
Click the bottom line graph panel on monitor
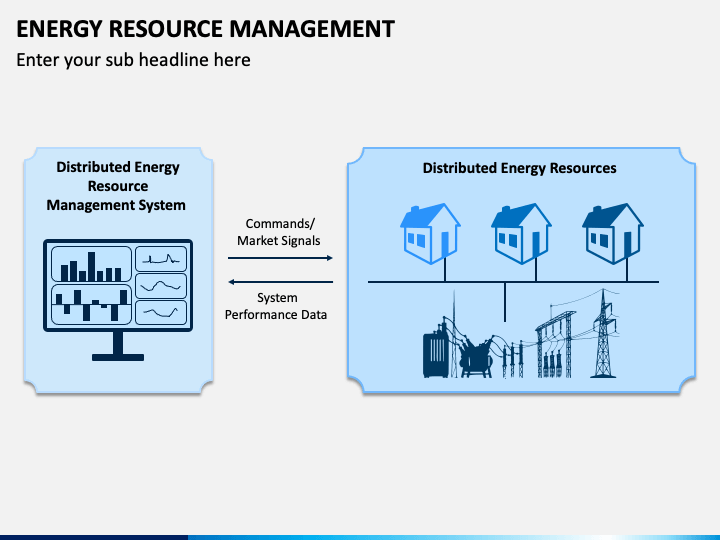(x=161, y=312)
